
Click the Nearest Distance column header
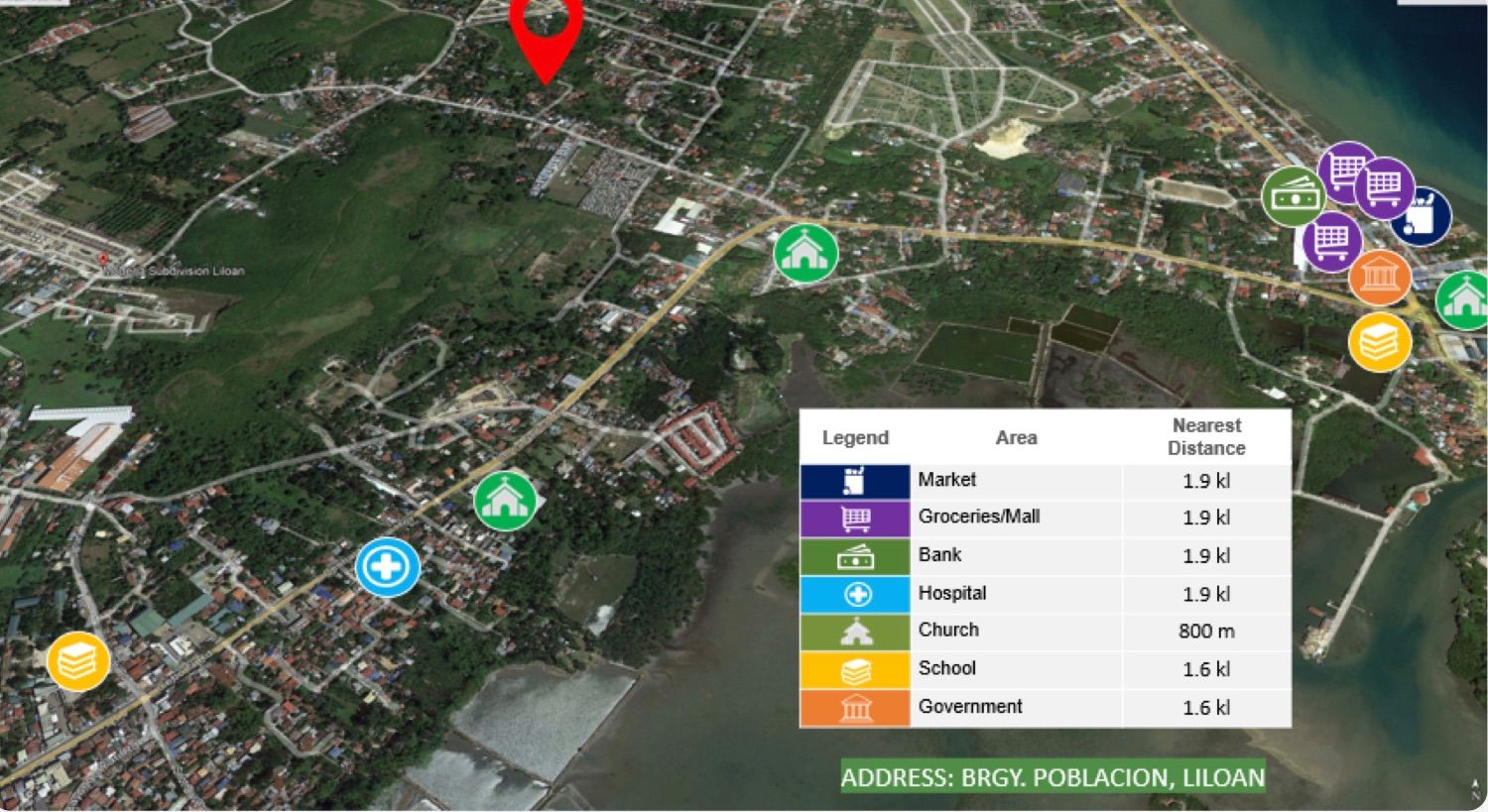(x=1206, y=436)
